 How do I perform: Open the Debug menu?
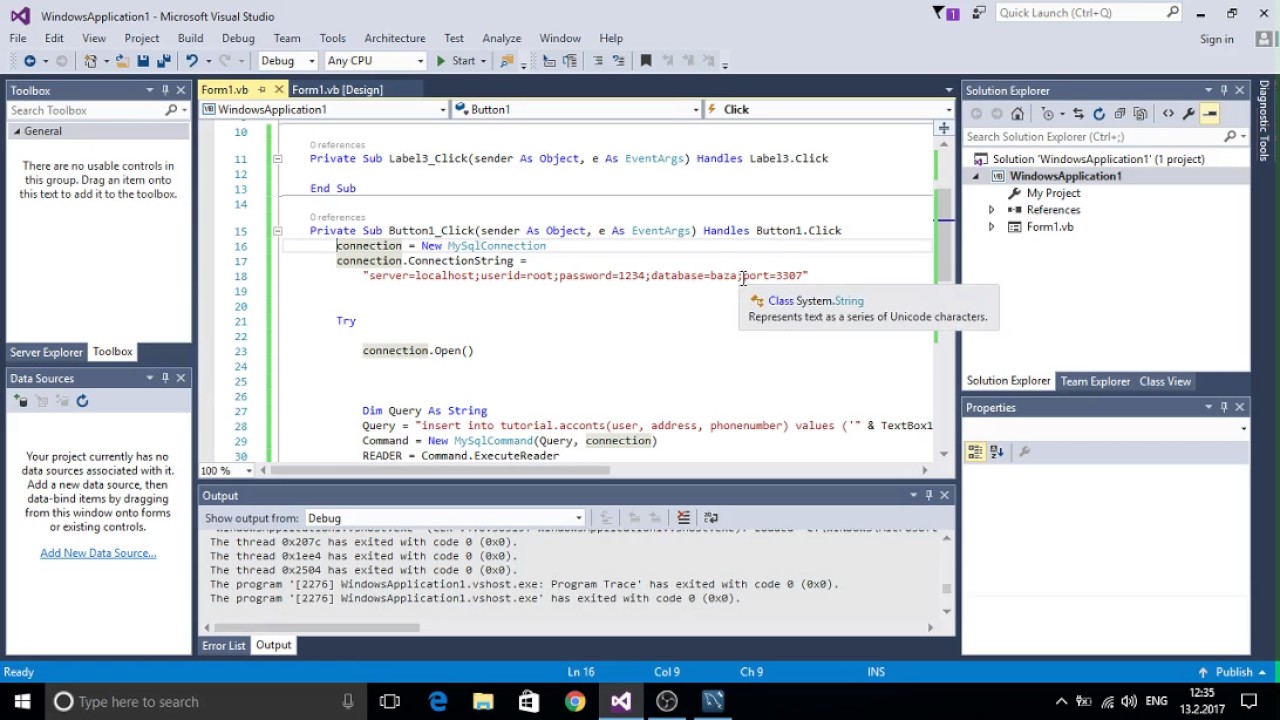pyautogui.click(x=238, y=38)
